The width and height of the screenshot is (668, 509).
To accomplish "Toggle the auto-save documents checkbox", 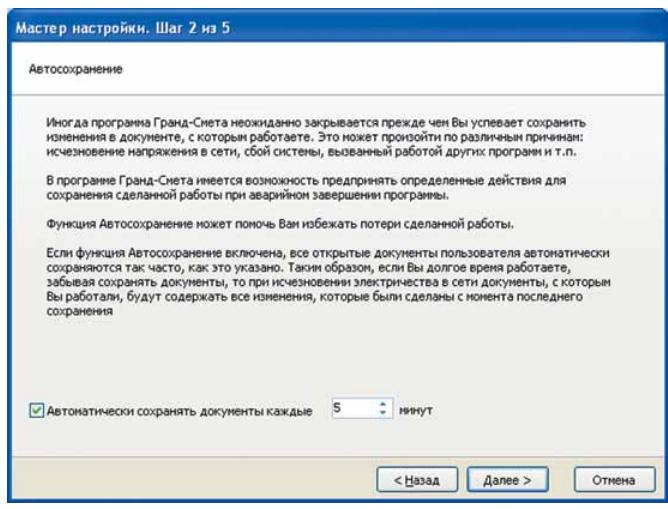I will click(37, 411).
